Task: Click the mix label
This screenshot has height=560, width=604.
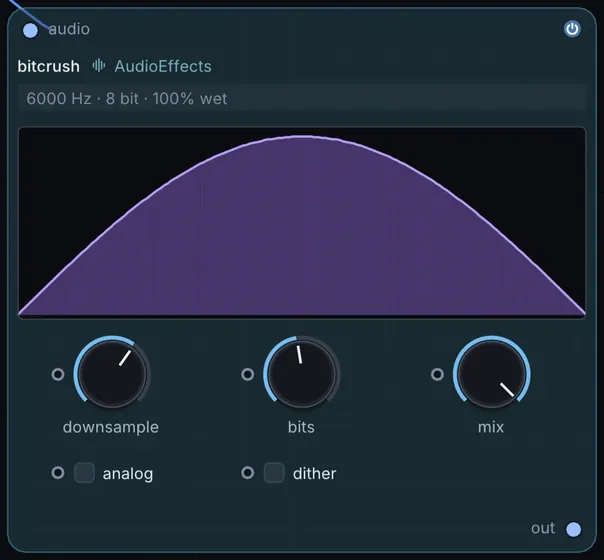Action: pyautogui.click(x=491, y=427)
